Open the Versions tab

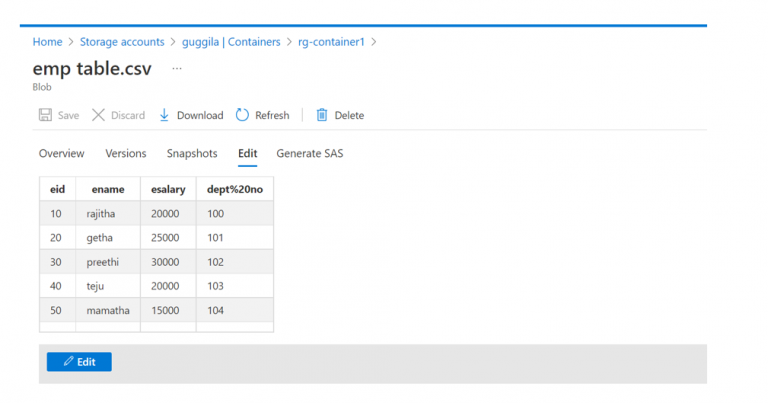[126, 153]
